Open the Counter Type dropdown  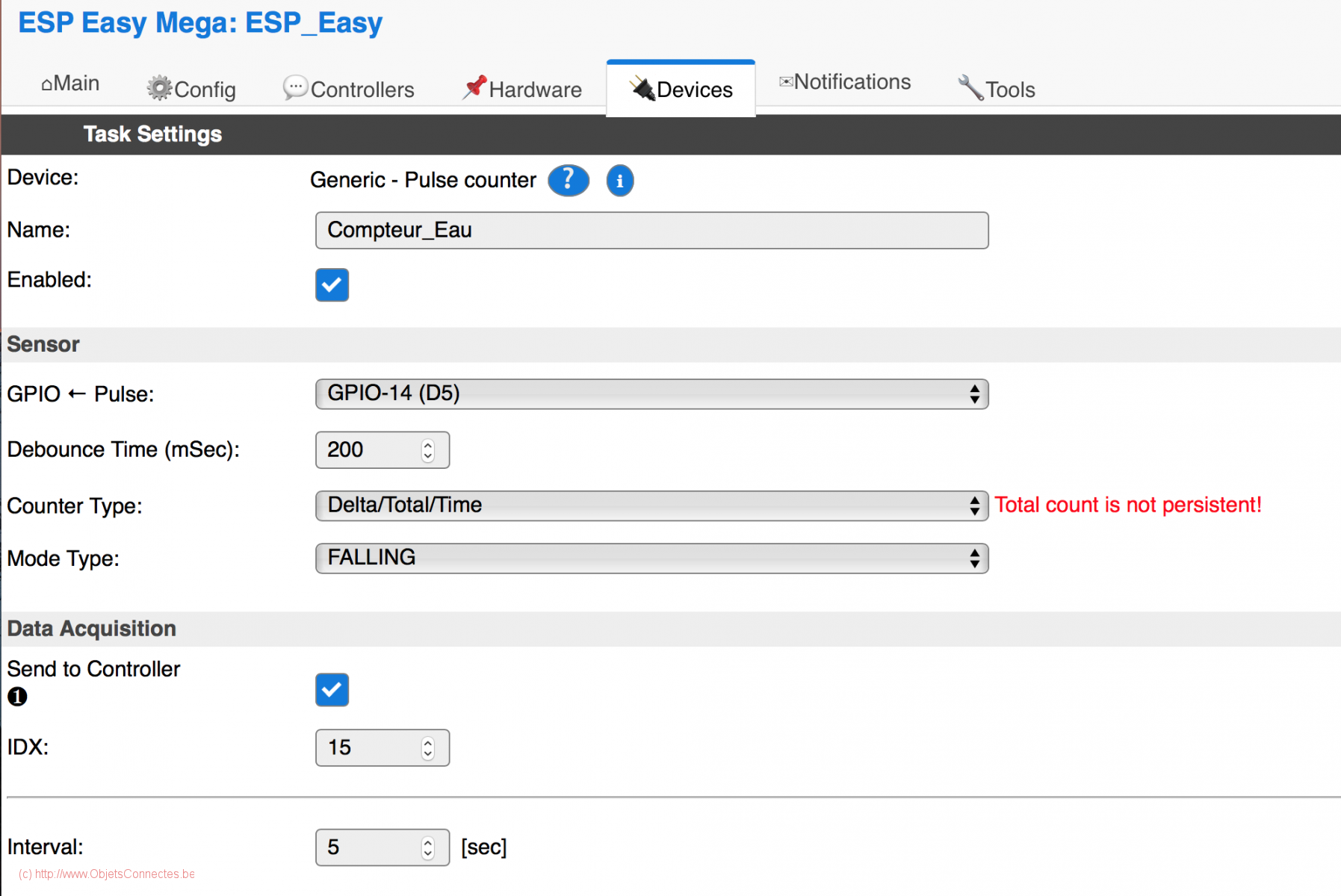point(651,505)
